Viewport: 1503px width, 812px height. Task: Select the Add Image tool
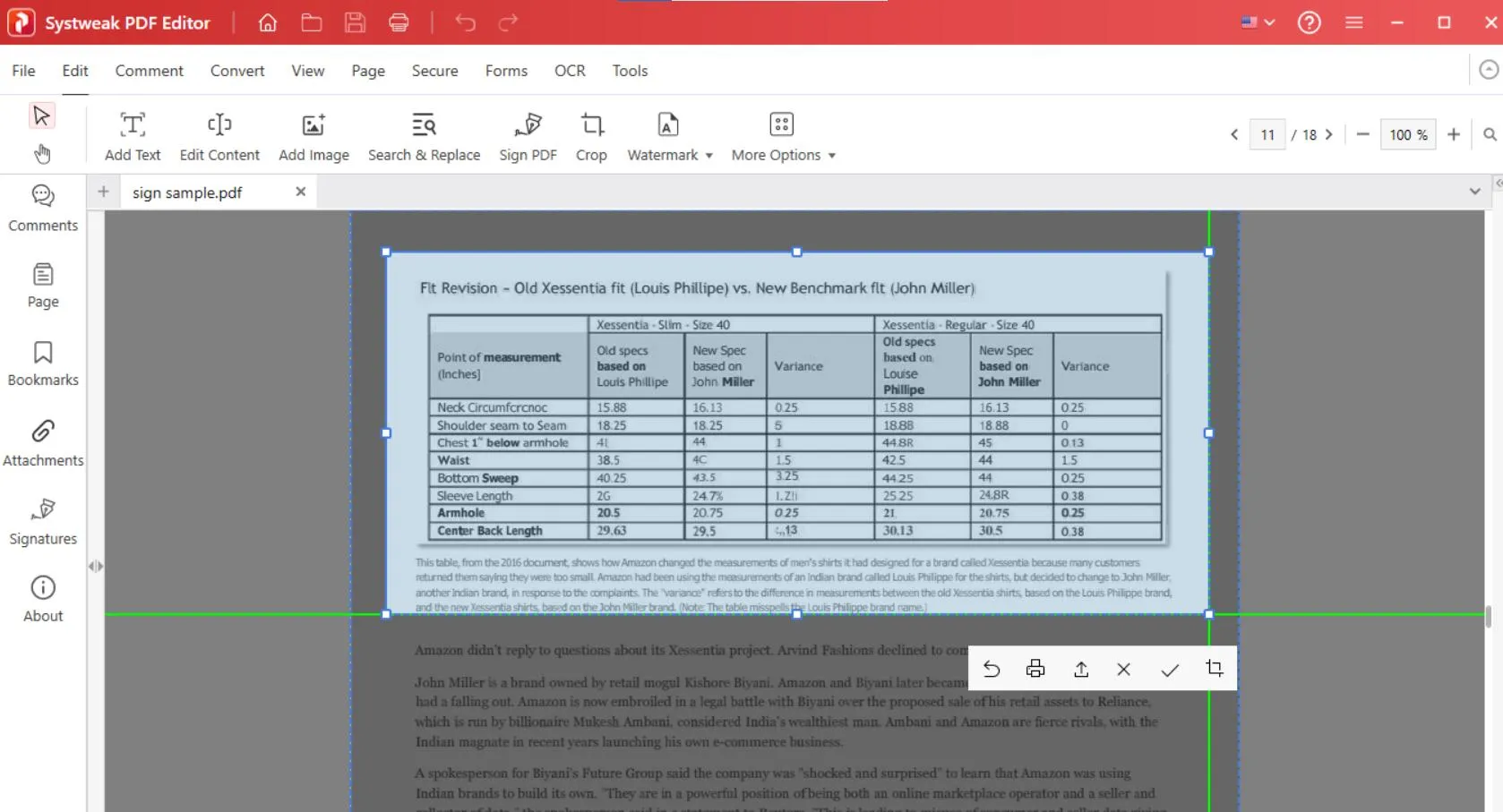tap(313, 136)
